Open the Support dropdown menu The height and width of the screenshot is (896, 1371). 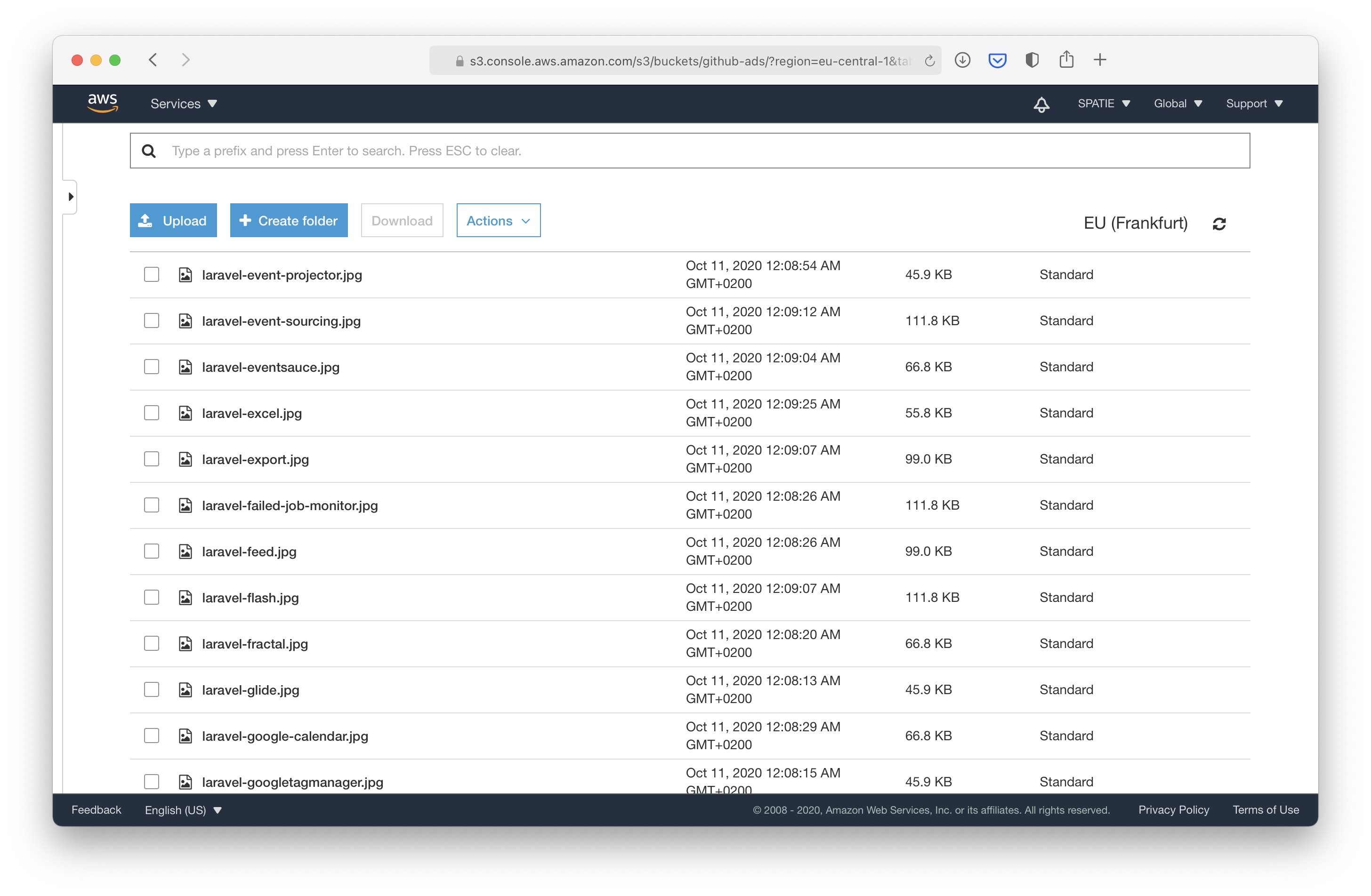pos(1254,104)
